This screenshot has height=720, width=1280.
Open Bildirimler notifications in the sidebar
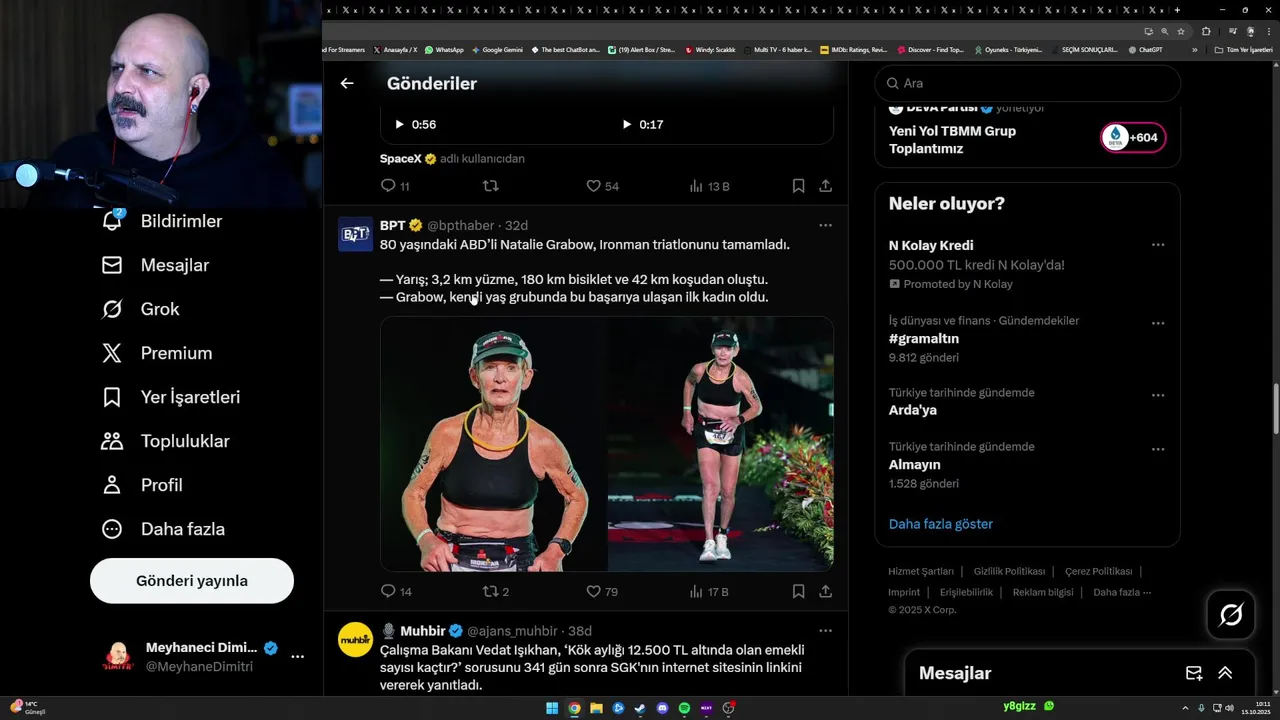click(x=162, y=221)
